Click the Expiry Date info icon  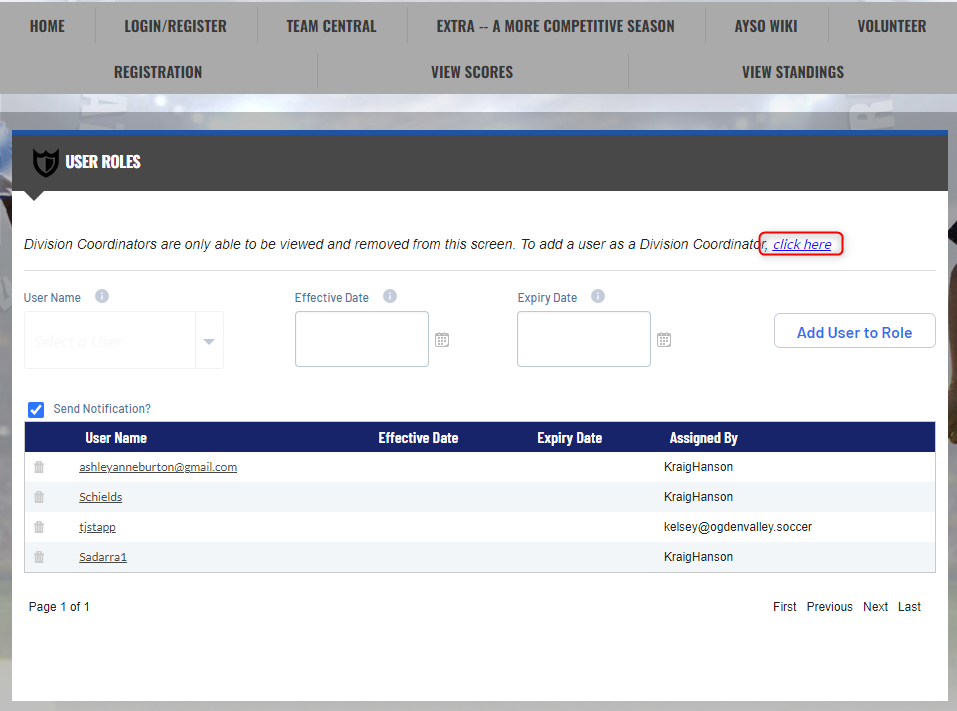pyautogui.click(x=598, y=297)
